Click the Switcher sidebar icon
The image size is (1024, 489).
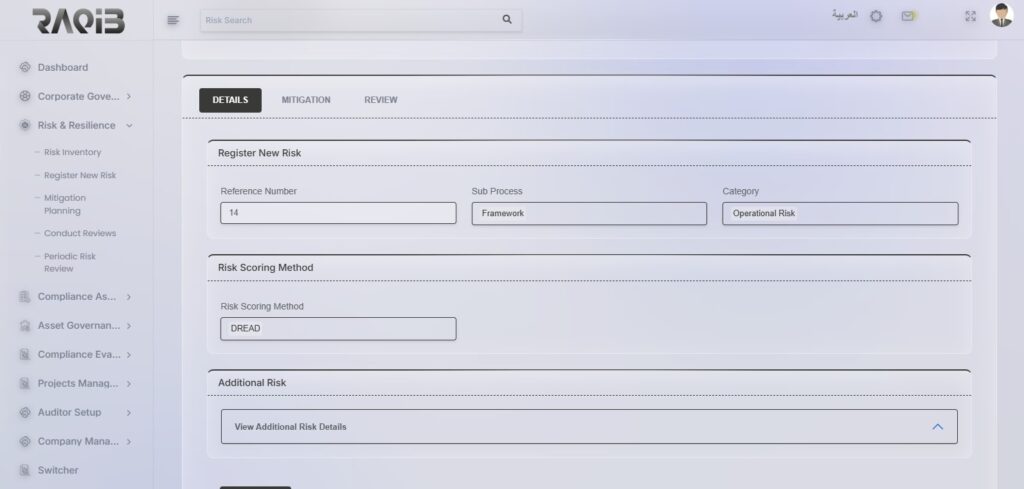(x=25, y=470)
